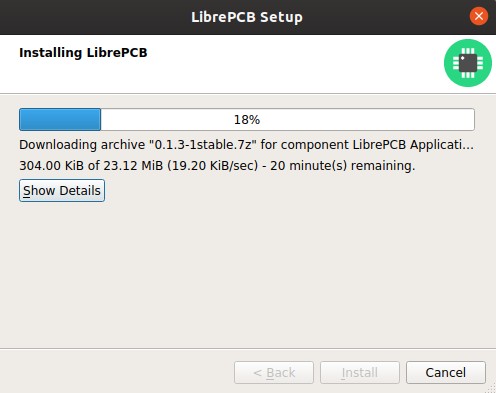
Task: Click the disabled Install button
Action: 360,372
